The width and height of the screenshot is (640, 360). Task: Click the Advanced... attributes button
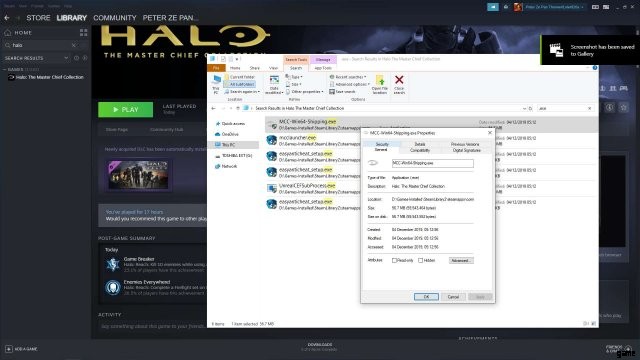(461, 260)
